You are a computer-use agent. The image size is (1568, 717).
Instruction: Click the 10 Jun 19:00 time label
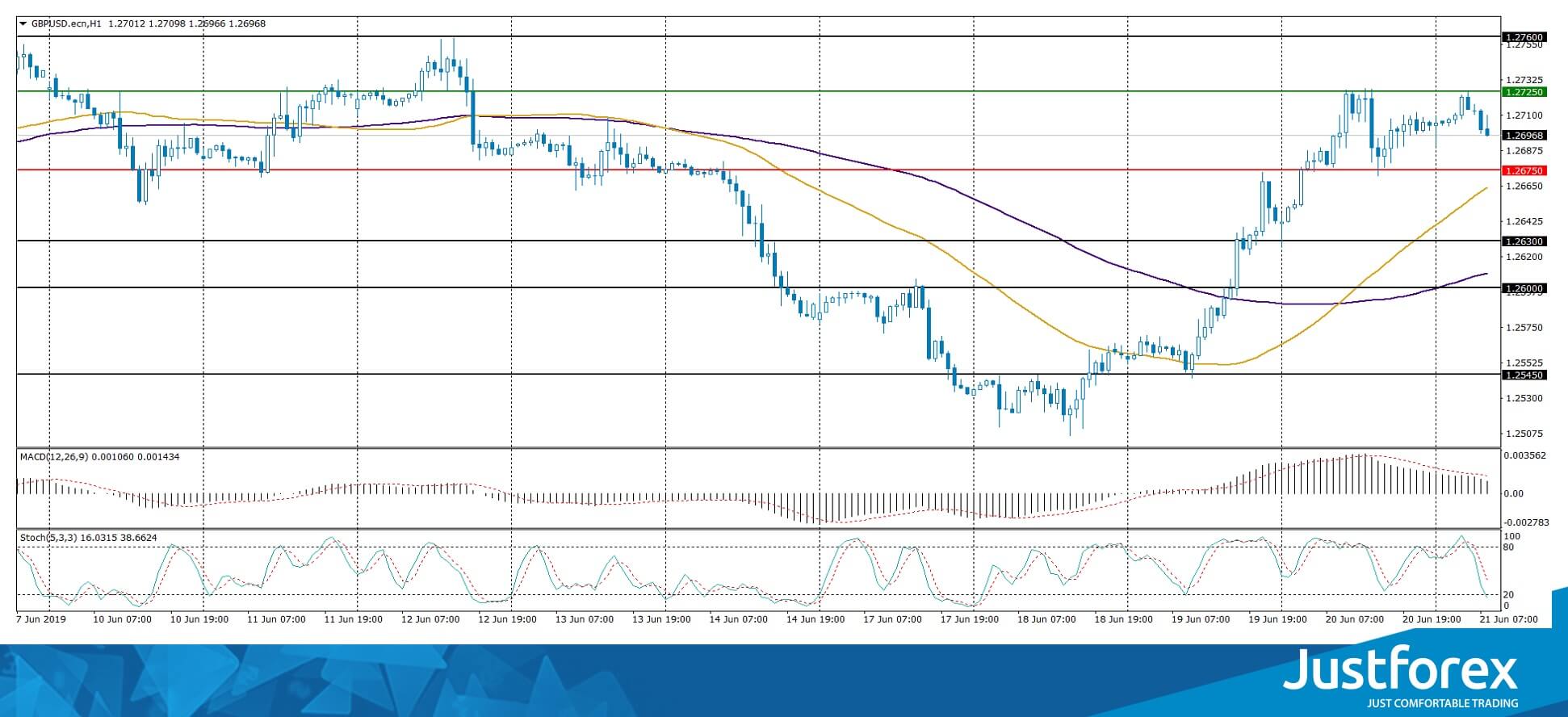pyautogui.click(x=199, y=619)
